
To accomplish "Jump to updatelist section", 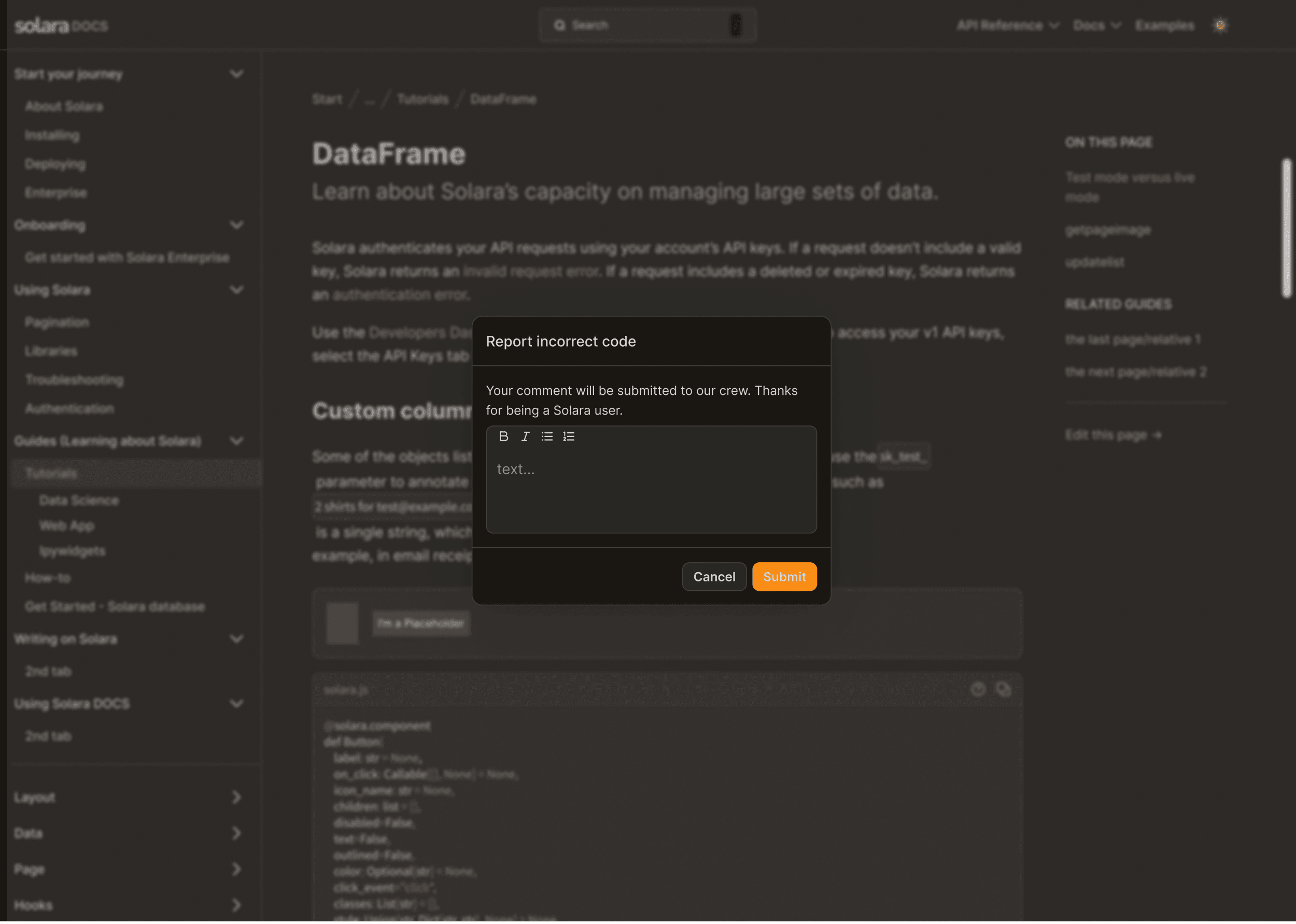I will point(1094,262).
